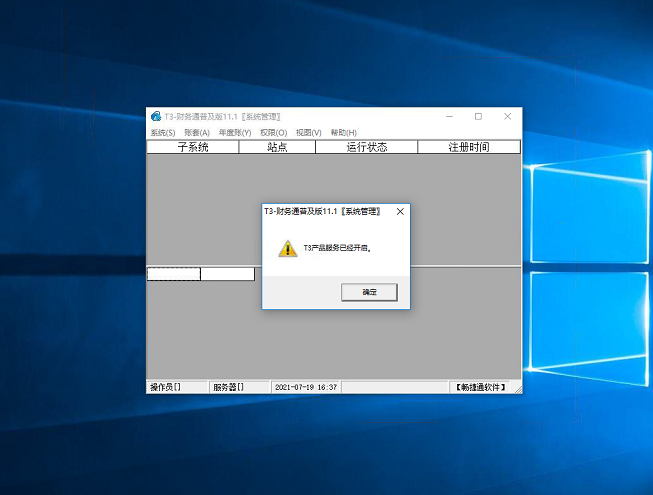Click the 注册时间 column header
The height and width of the screenshot is (495, 653).
coord(469,147)
